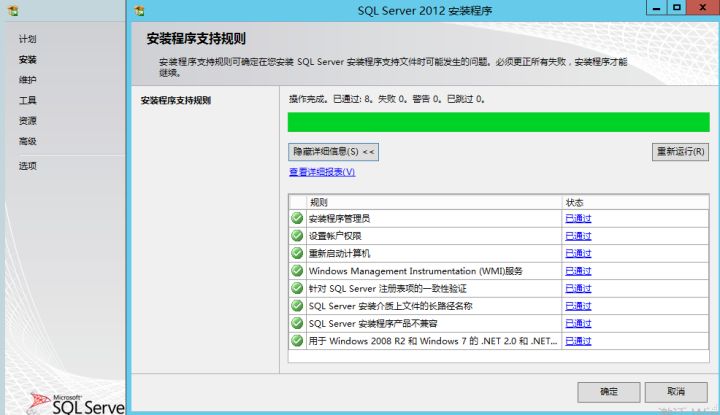Click check icon for .NET 2.0 rule row
This screenshot has width=720, height=415.
coord(297,340)
